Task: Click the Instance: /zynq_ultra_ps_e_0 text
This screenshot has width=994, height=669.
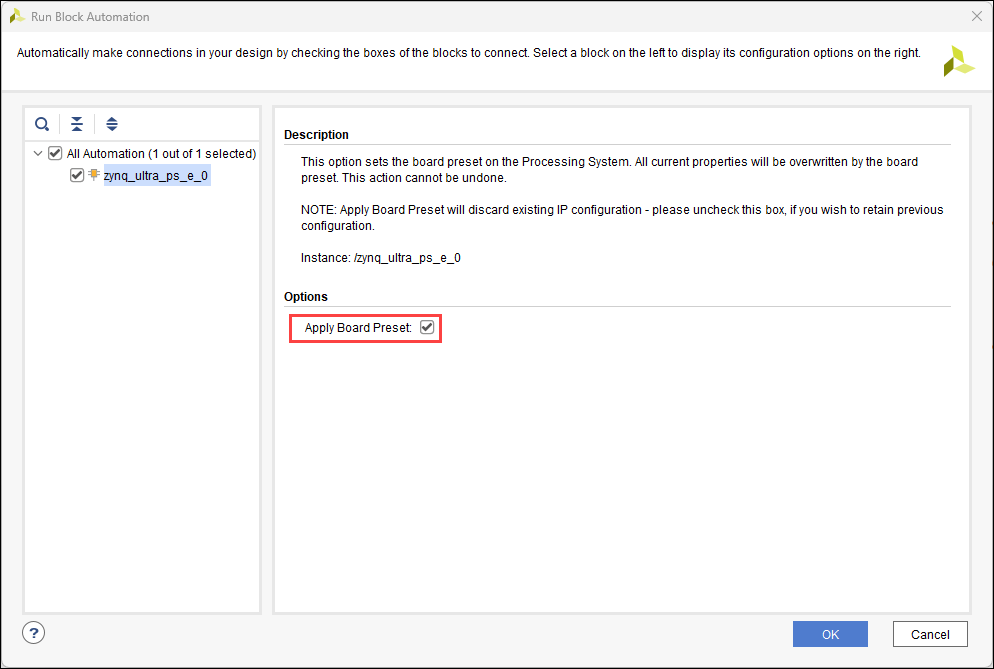Action: pyautogui.click(x=380, y=258)
